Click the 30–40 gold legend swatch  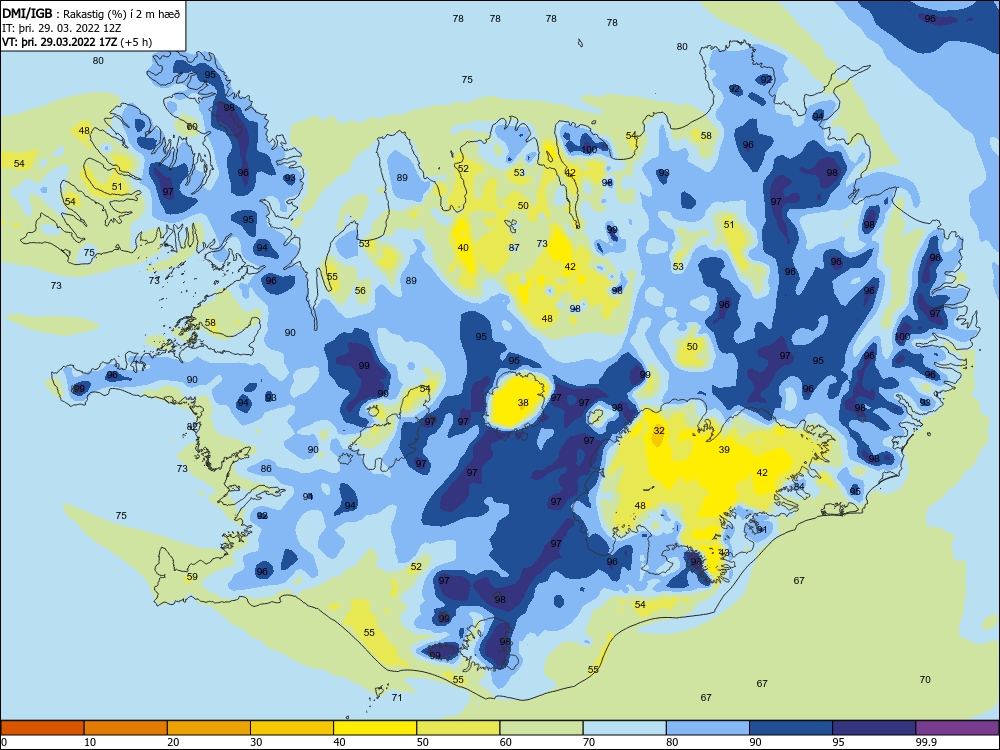tap(292, 728)
